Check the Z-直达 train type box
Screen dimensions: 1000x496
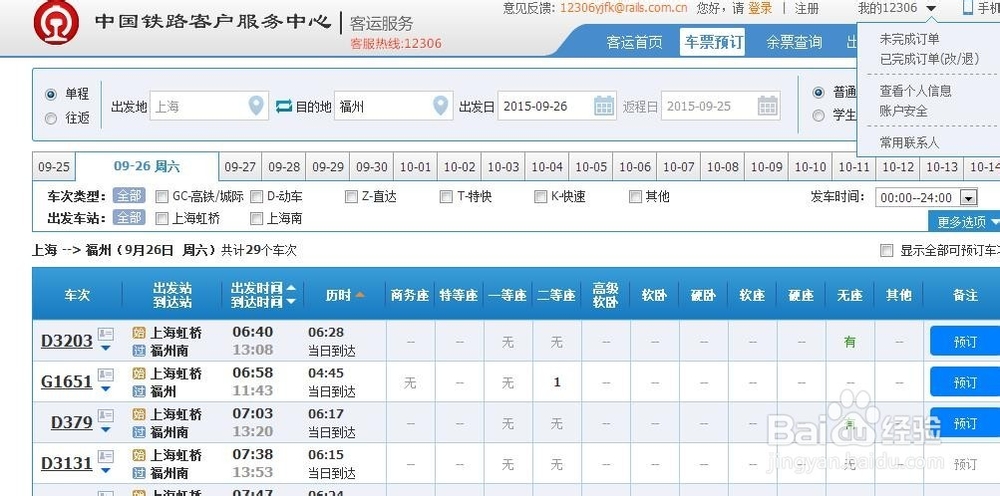351,197
